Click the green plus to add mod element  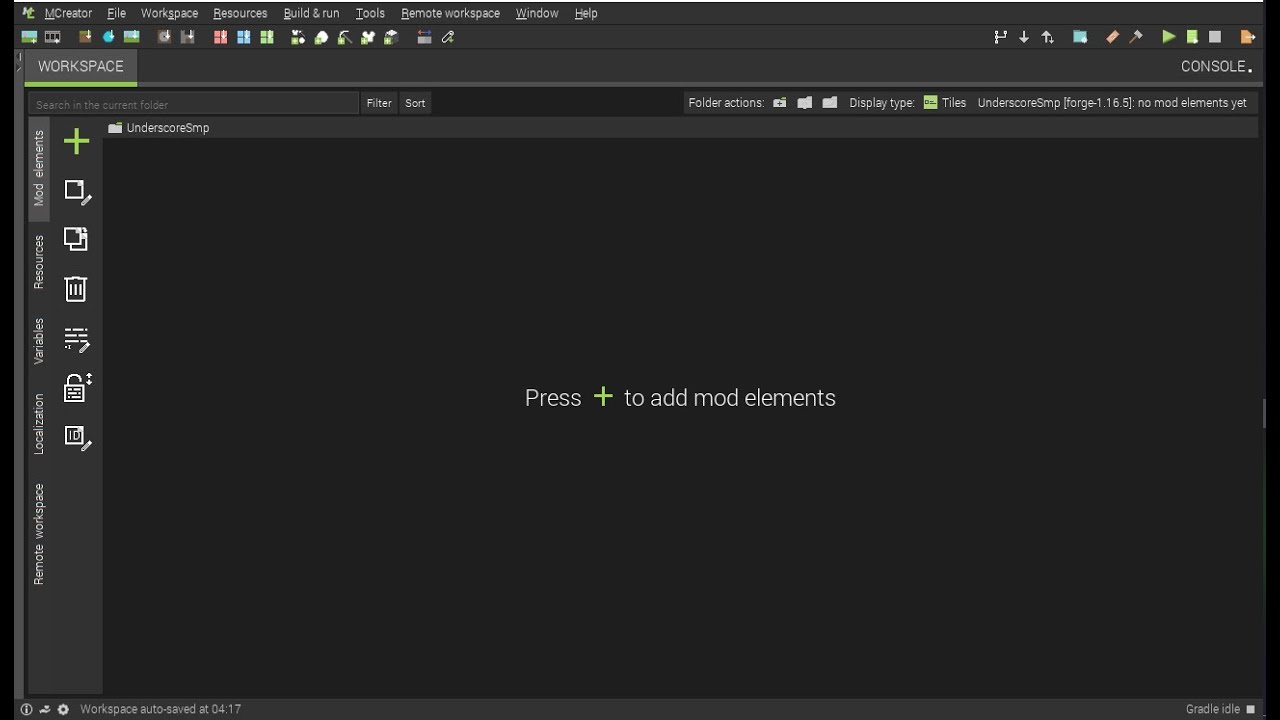[76, 141]
